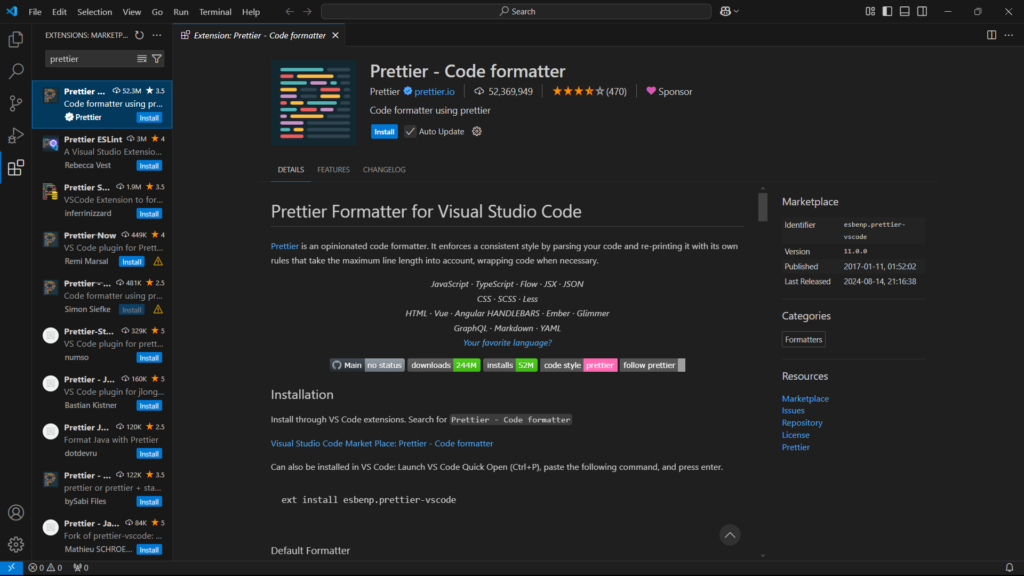Click the installs 52M badge
This screenshot has height=576, width=1024.
click(x=510, y=365)
